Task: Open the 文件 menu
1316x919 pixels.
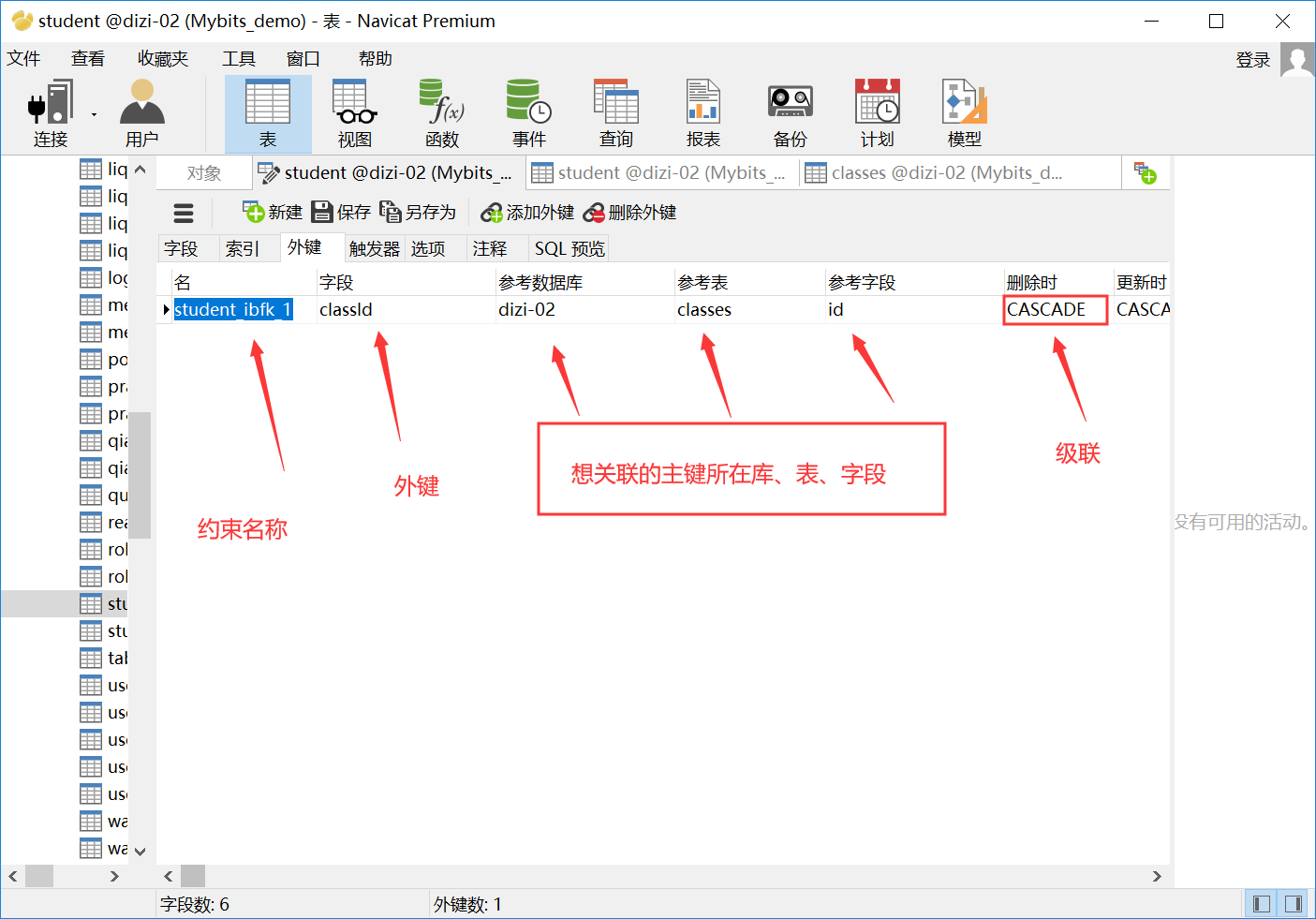Action: coord(23,59)
